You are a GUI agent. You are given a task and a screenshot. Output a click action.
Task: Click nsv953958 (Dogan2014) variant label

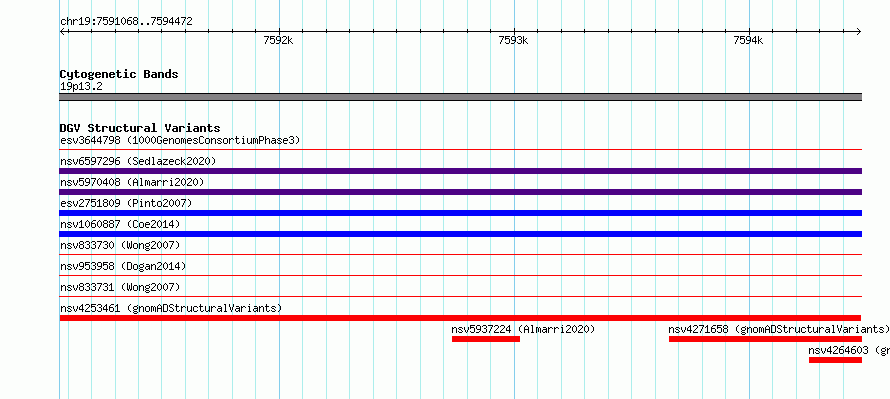click(123, 266)
